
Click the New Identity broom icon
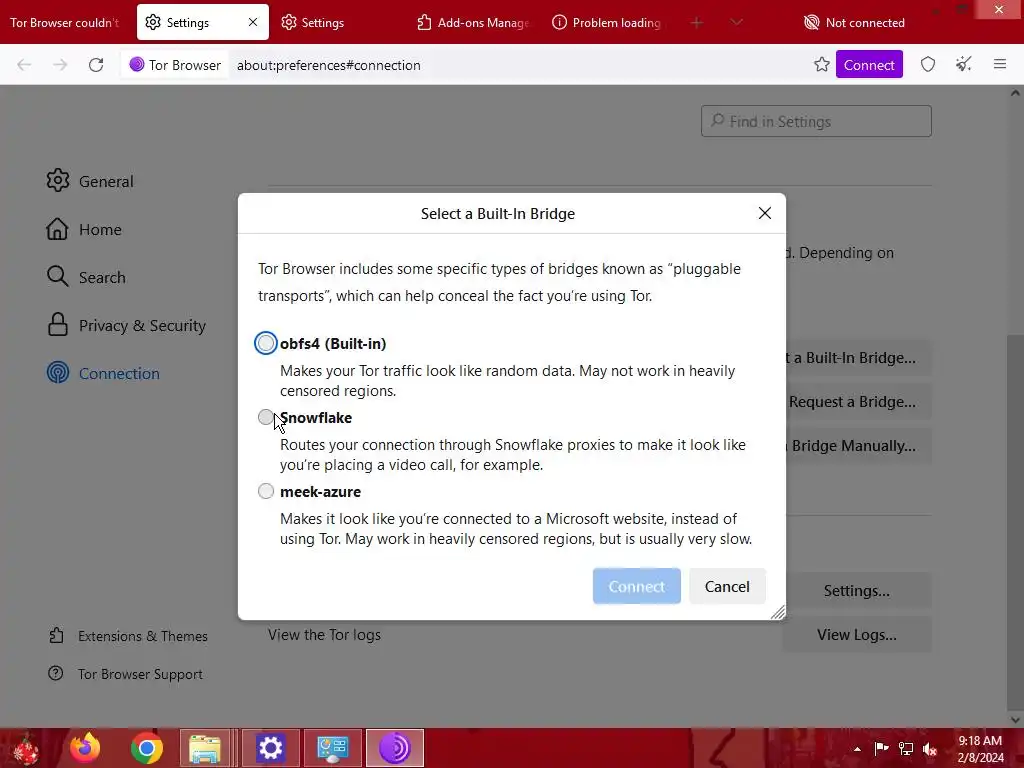[x=964, y=65]
